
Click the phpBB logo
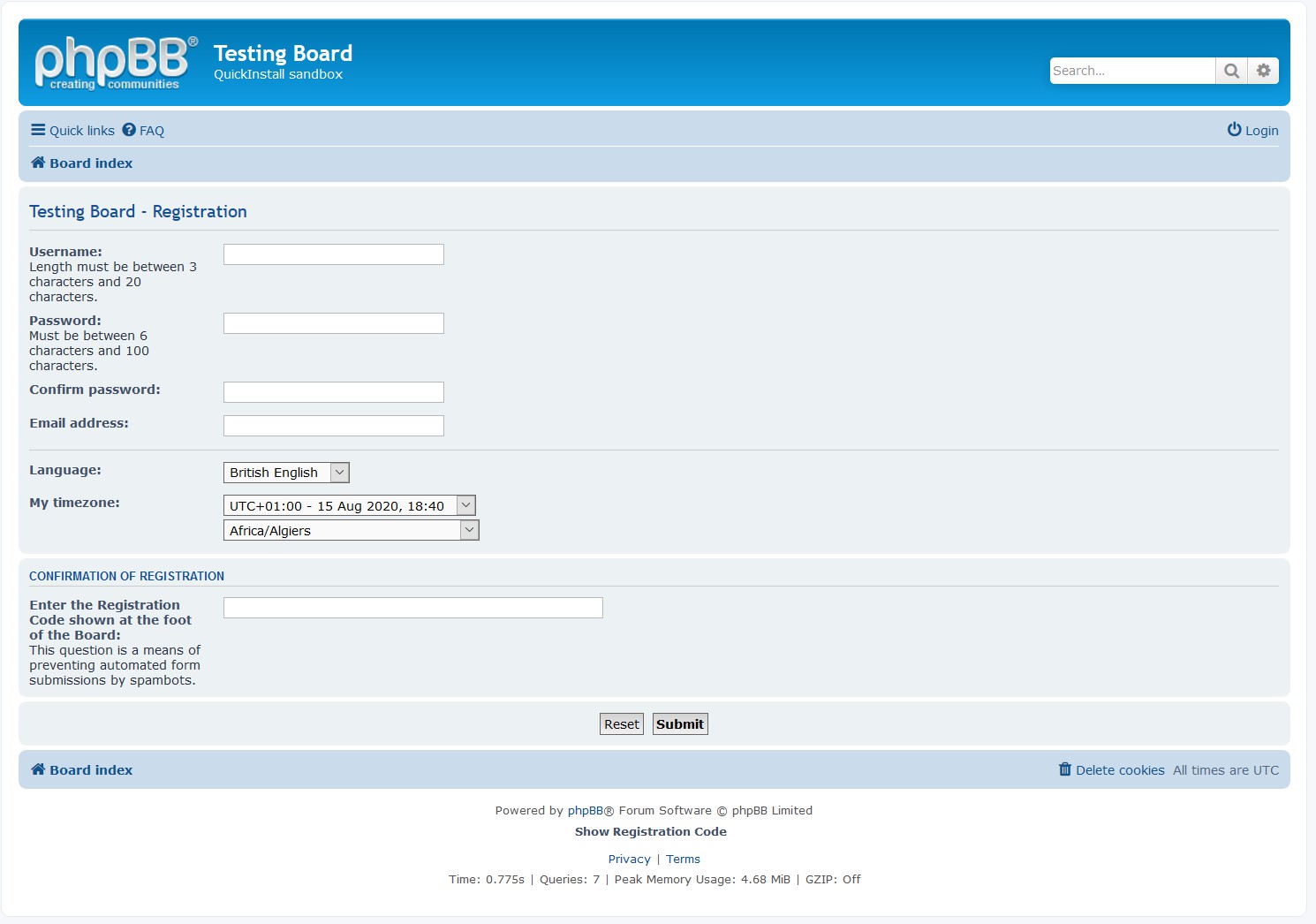point(116,63)
